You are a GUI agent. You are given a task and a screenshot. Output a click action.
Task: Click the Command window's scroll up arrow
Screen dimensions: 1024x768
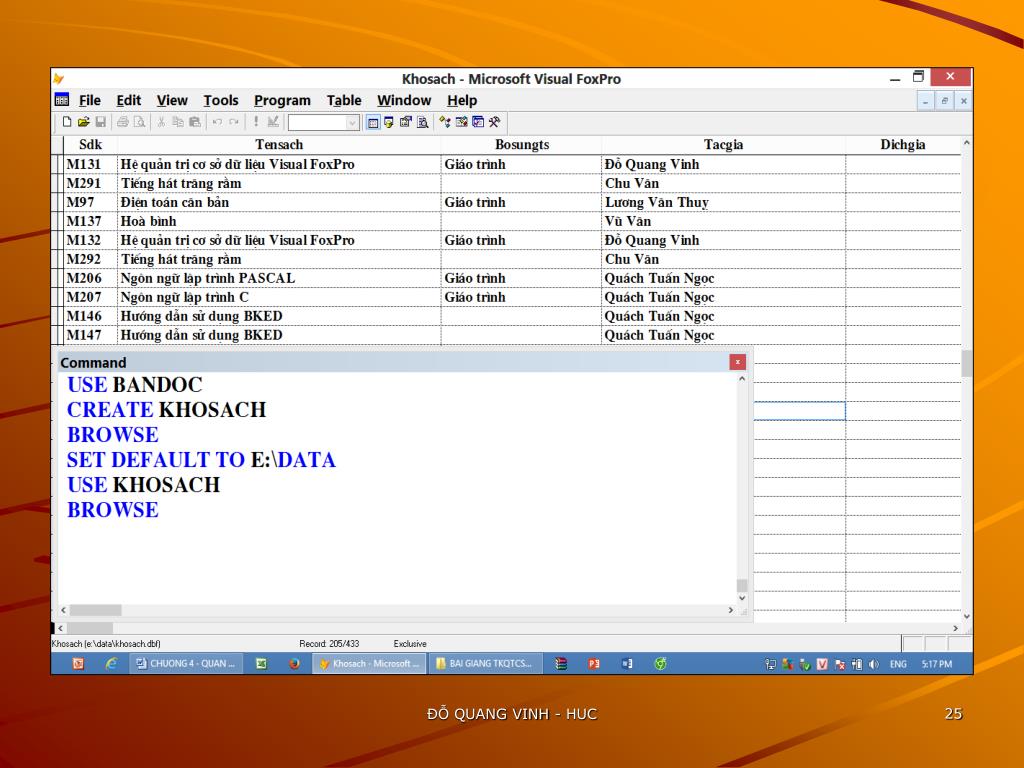tap(742, 379)
